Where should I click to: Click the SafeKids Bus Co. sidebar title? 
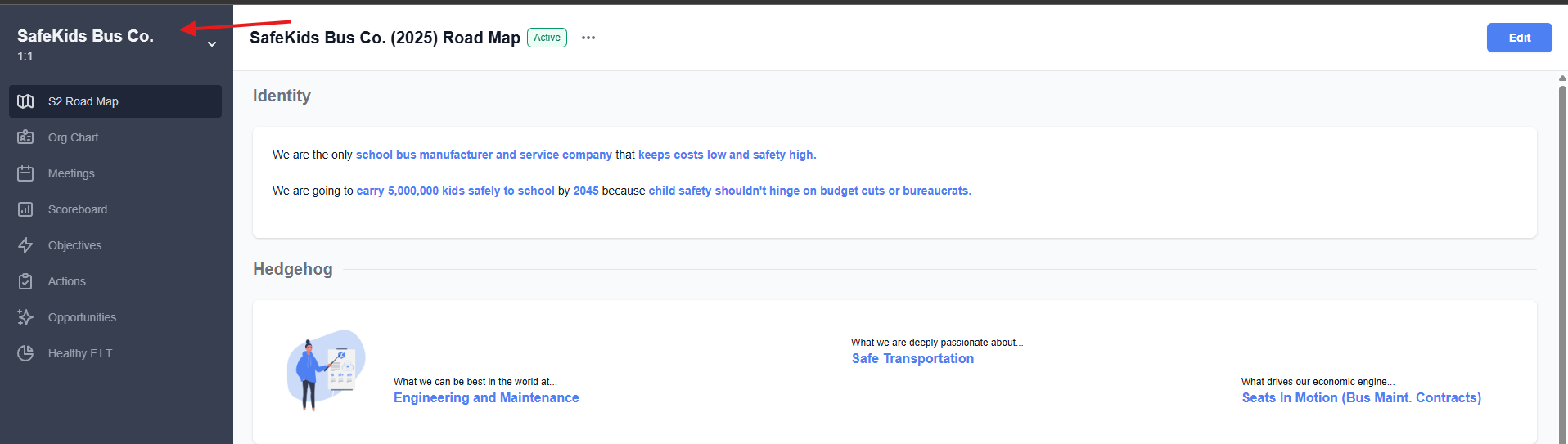point(85,36)
